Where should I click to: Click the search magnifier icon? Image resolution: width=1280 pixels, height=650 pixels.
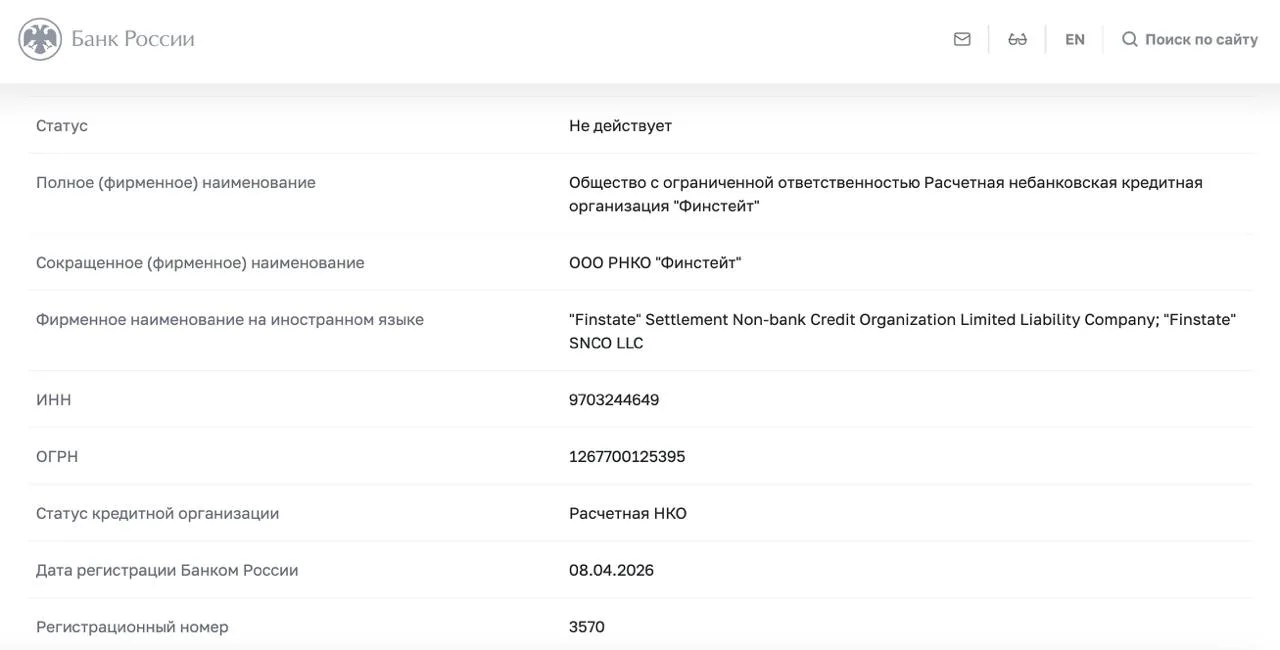point(1130,39)
